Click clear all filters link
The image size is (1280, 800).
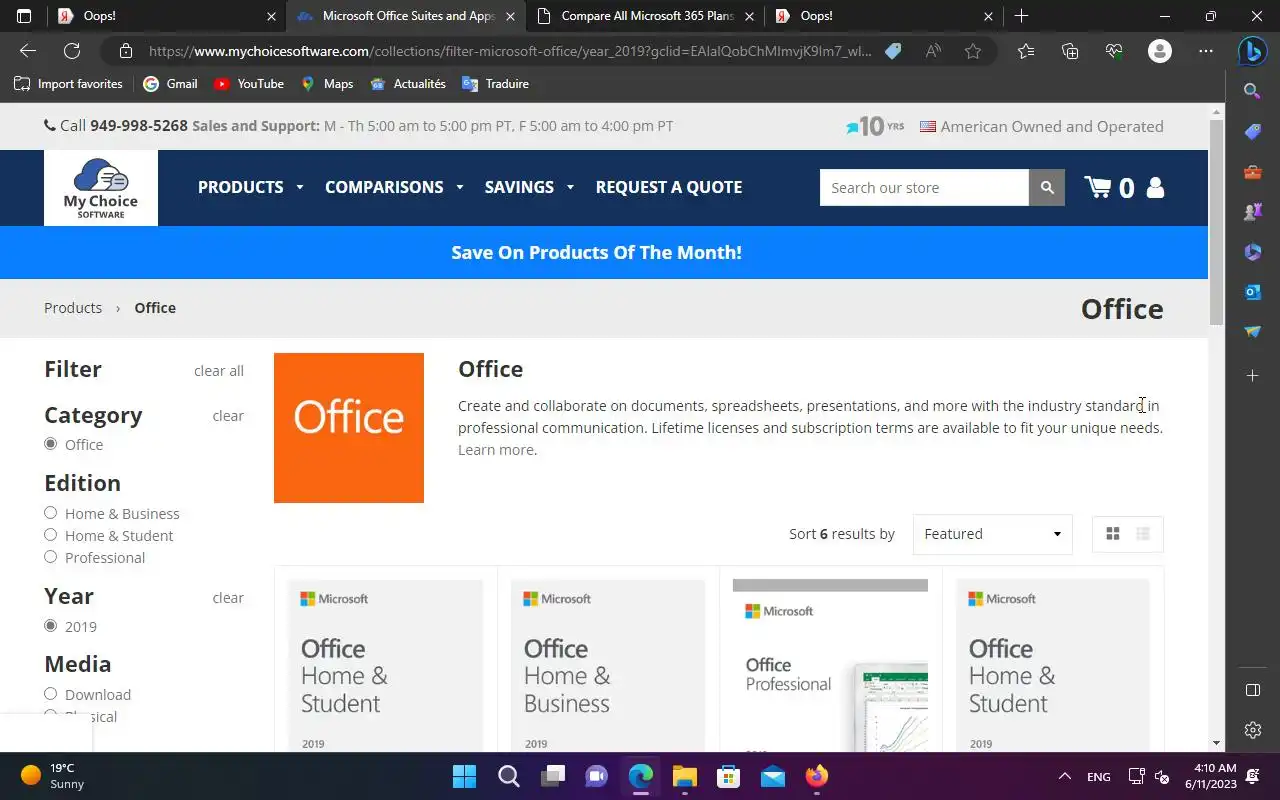tap(219, 371)
